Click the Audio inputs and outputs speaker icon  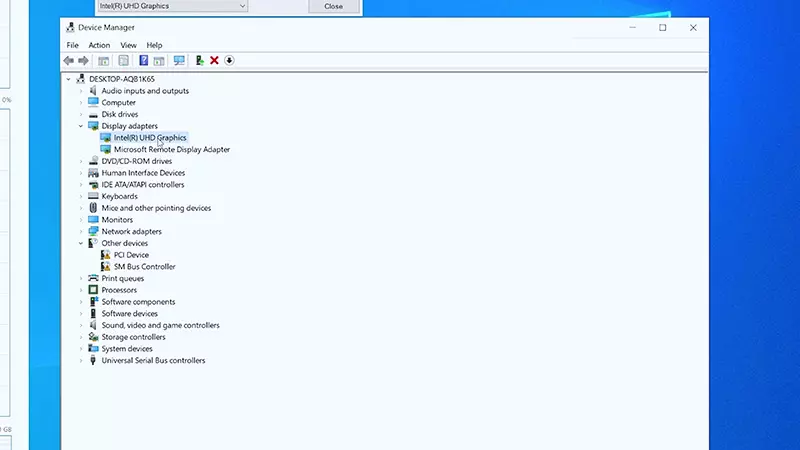click(93, 91)
